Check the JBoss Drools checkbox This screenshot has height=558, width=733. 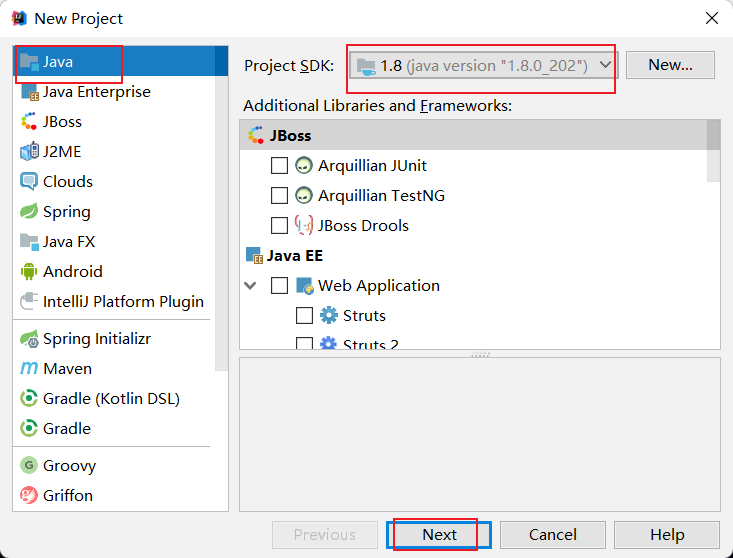(x=280, y=225)
